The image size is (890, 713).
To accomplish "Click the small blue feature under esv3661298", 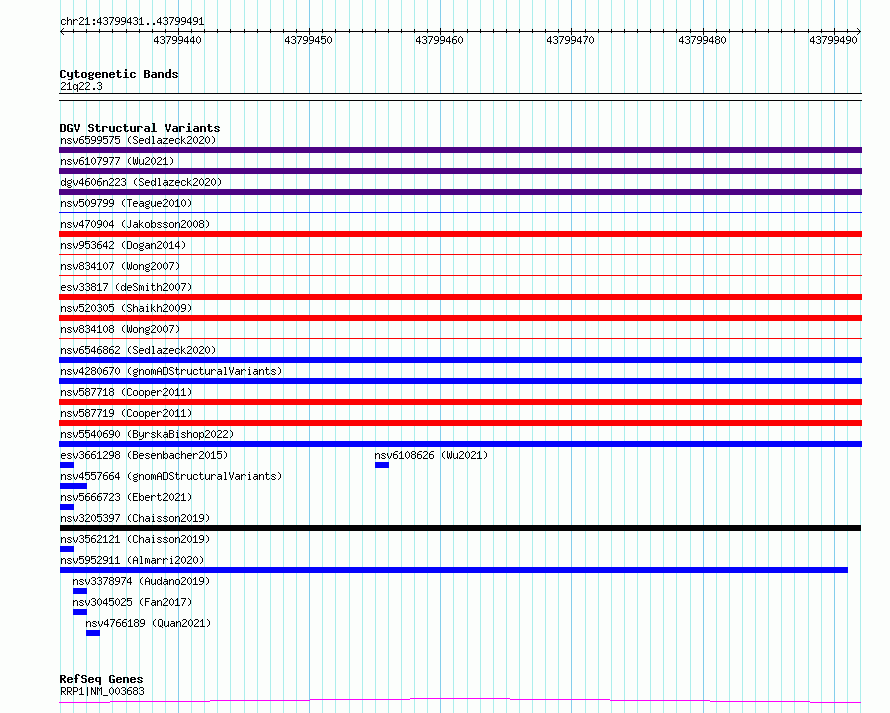I will click(67, 465).
